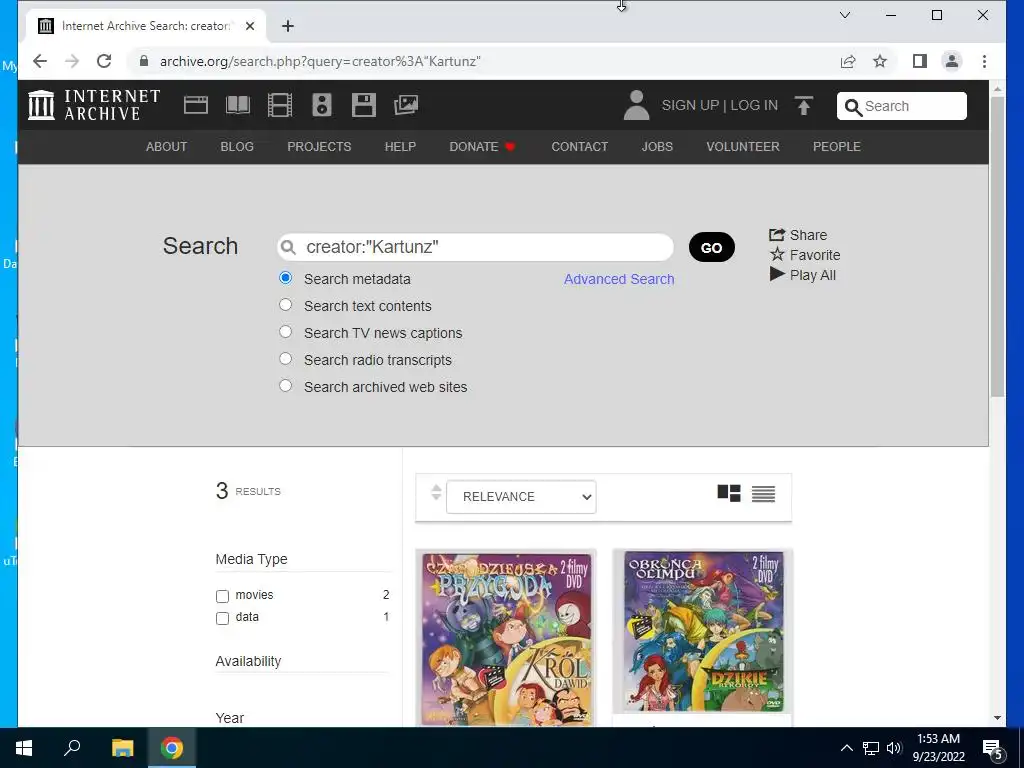Bookmark this page with the star
Image resolution: width=1024 pixels, height=768 pixels.
880,61
